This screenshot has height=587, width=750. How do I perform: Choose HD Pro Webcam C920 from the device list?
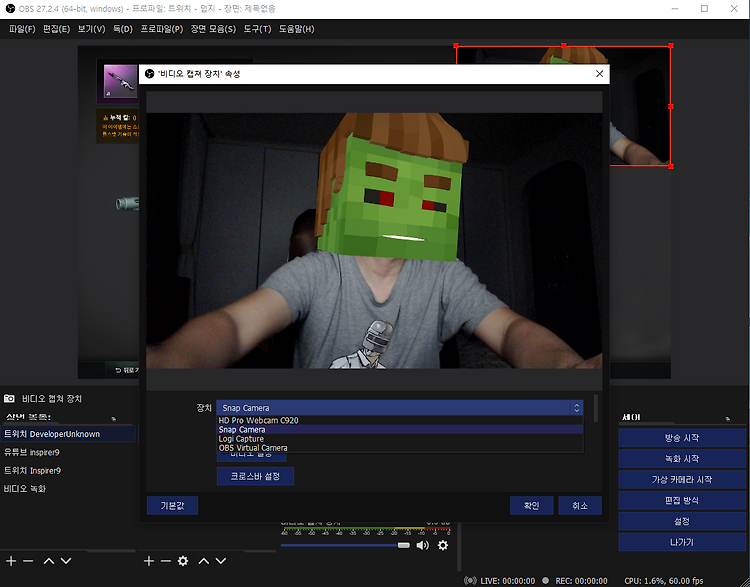click(x=400, y=420)
